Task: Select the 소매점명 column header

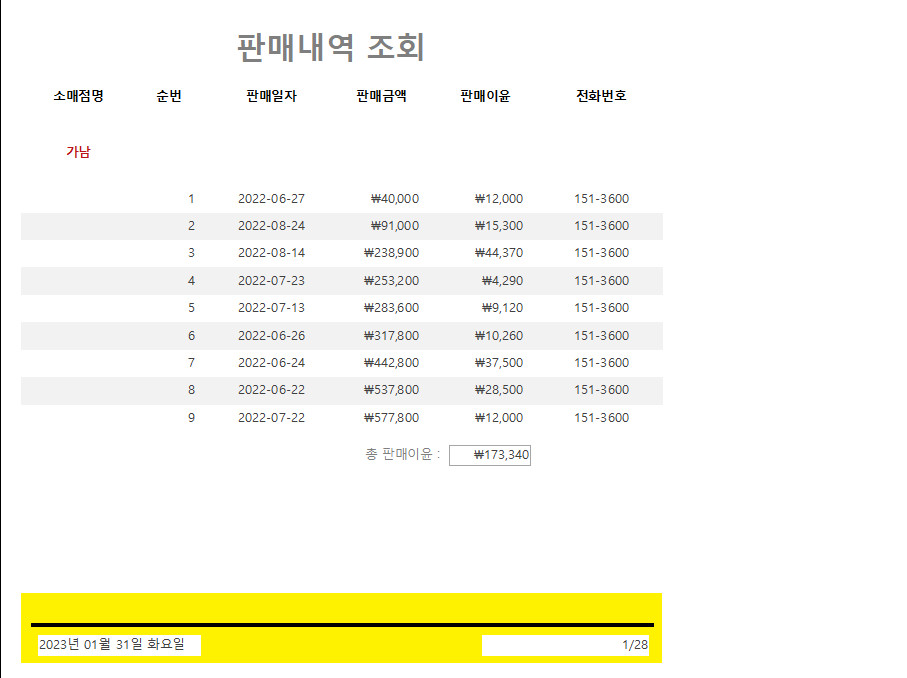Action: pyautogui.click(x=78, y=96)
